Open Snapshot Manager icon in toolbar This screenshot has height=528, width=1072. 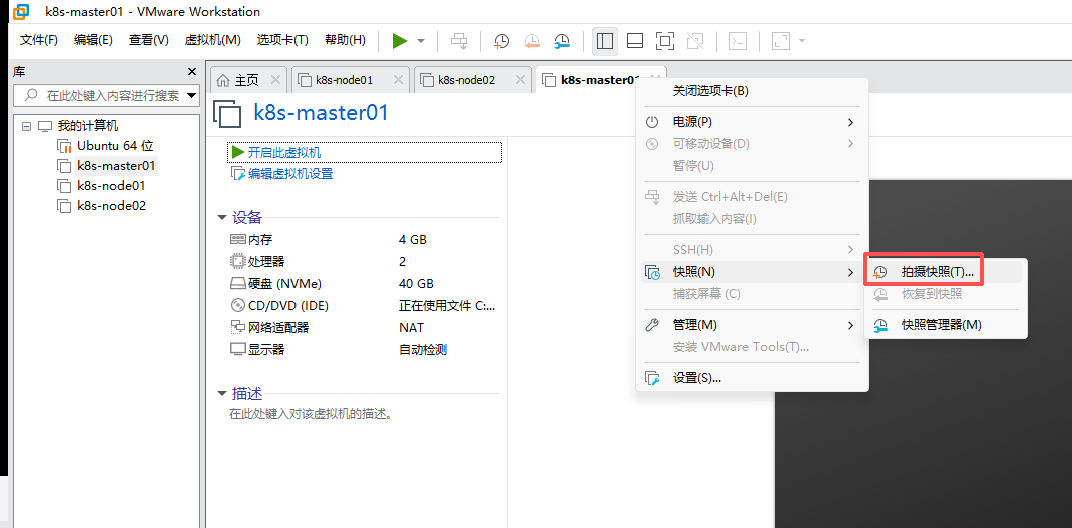pos(562,41)
